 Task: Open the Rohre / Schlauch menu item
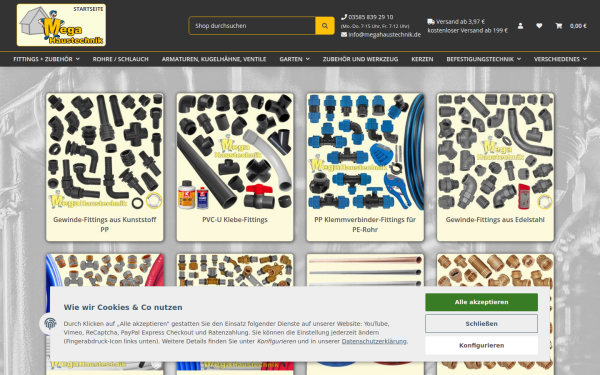pyautogui.click(x=121, y=59)
